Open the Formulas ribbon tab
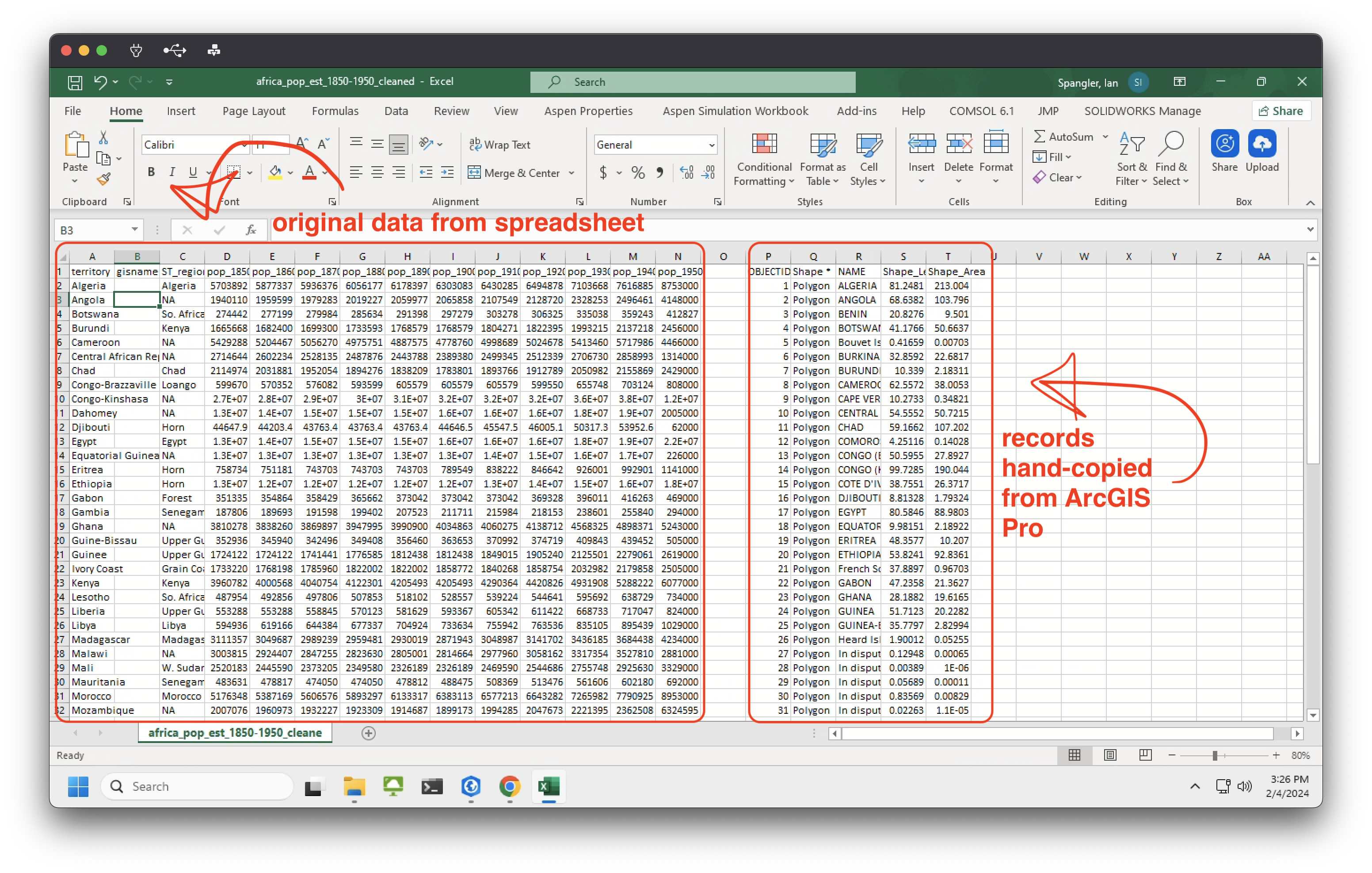The height and width of the screenshot is (873, 1372). pos(335,111)
